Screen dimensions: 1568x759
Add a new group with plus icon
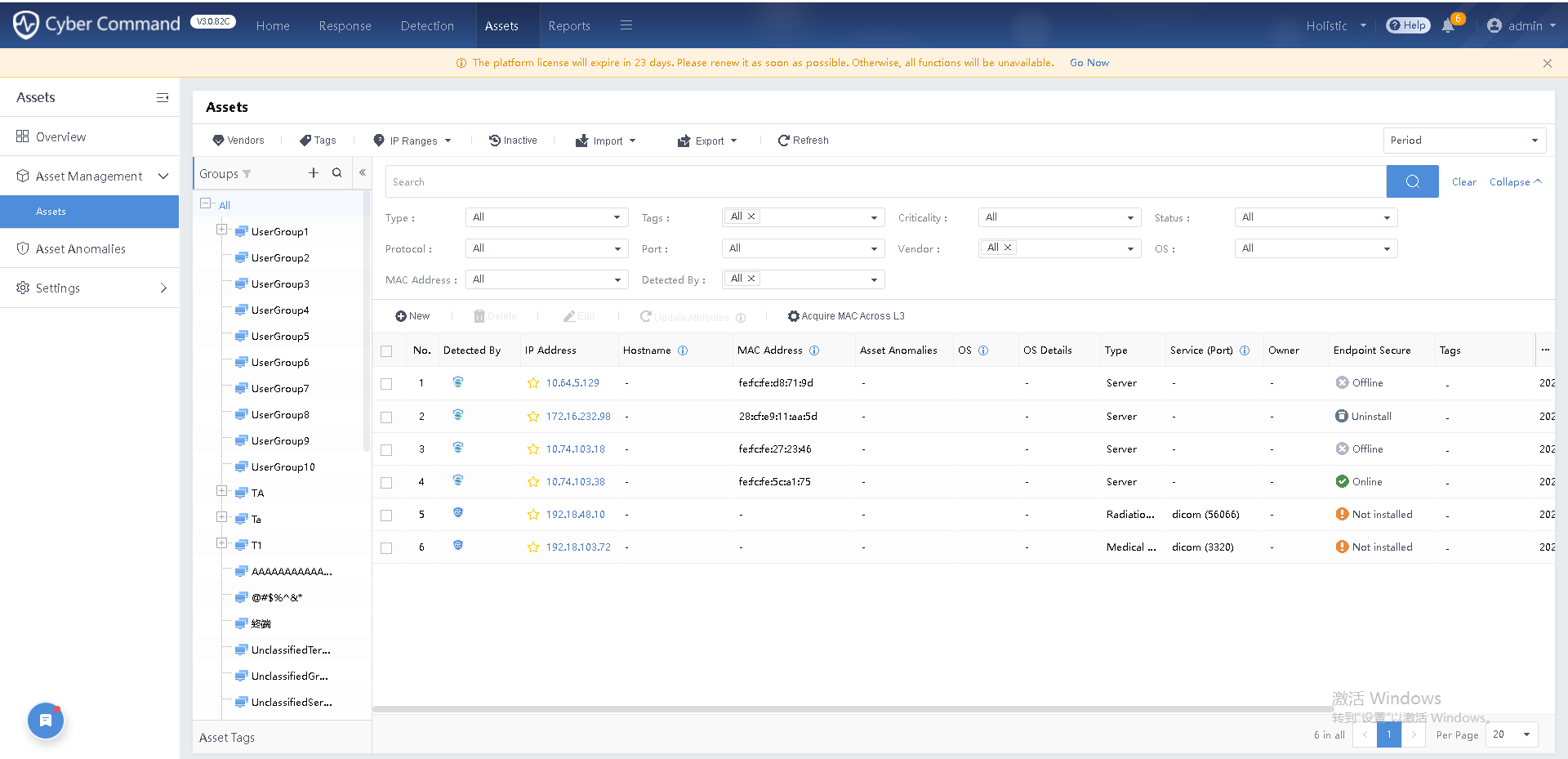(x=313, y=173)
